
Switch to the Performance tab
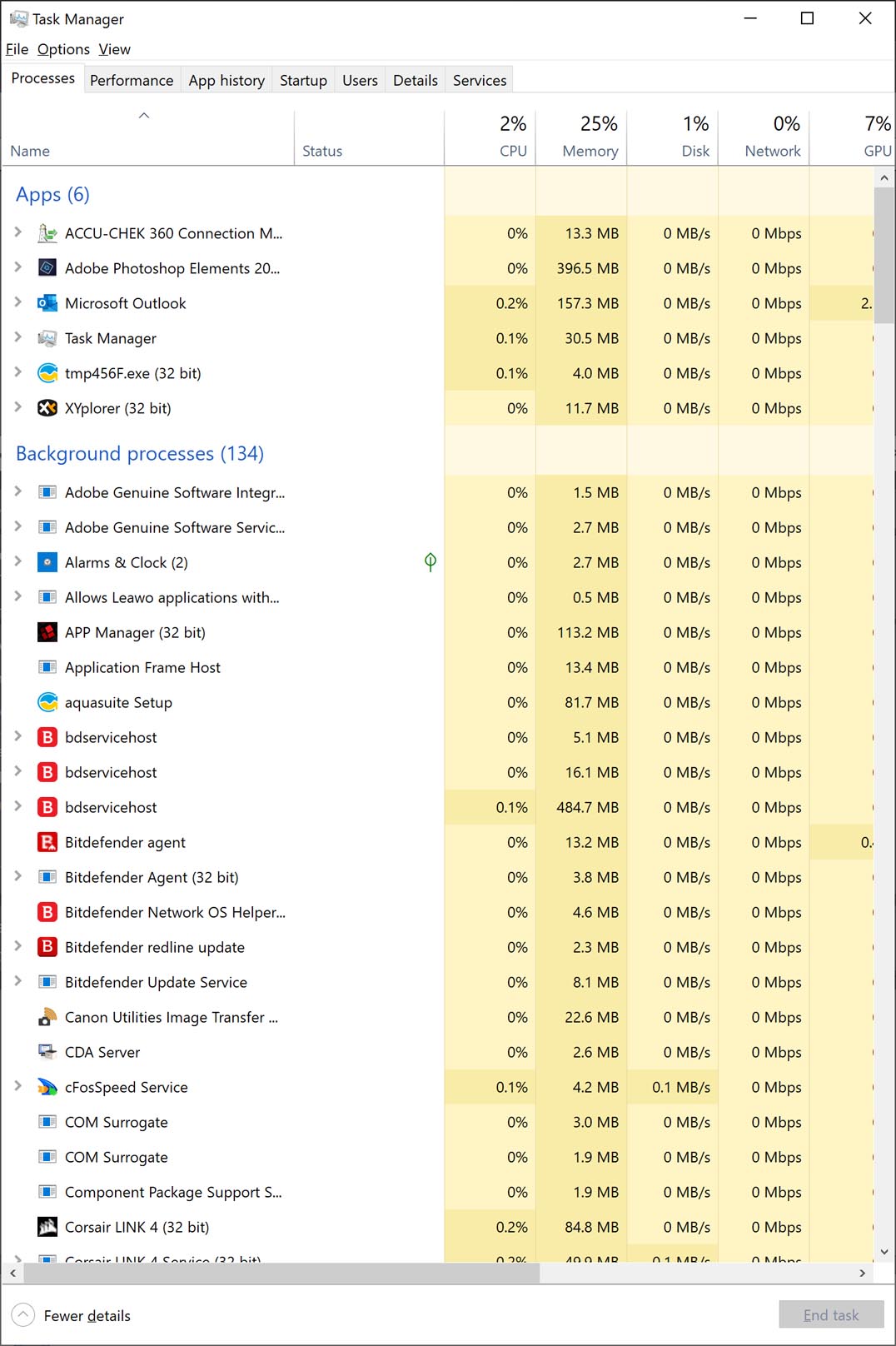tap(132, 80)
